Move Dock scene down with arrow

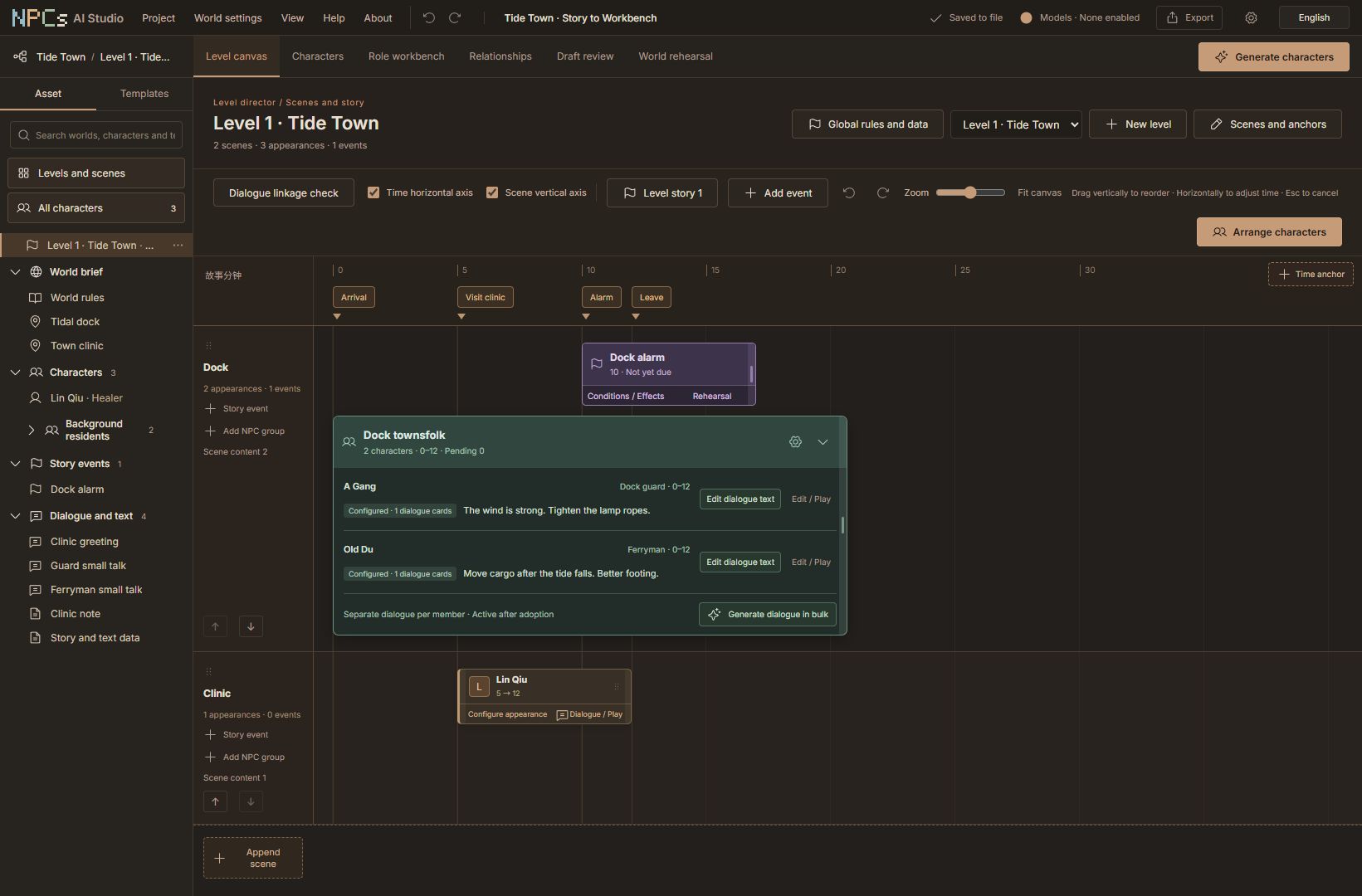(x=251, y=626)
